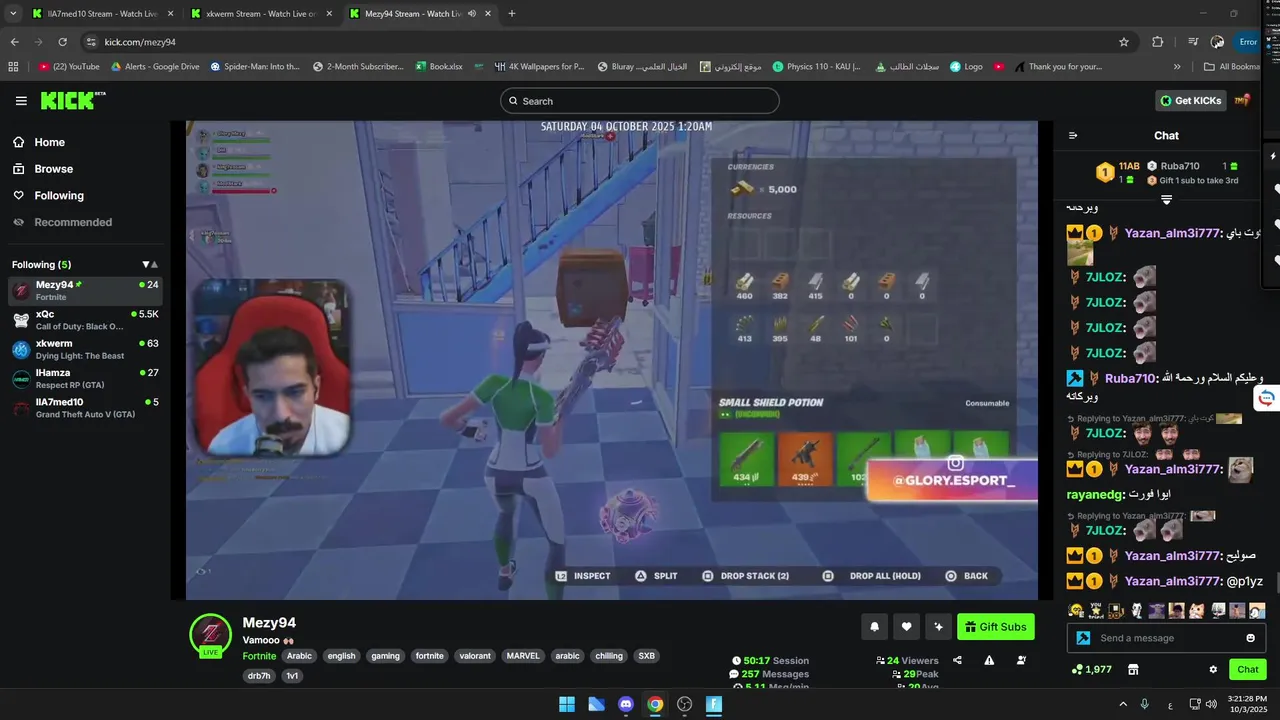
Task: Click the Gift Subs button
Action: [x=995, y=627]
